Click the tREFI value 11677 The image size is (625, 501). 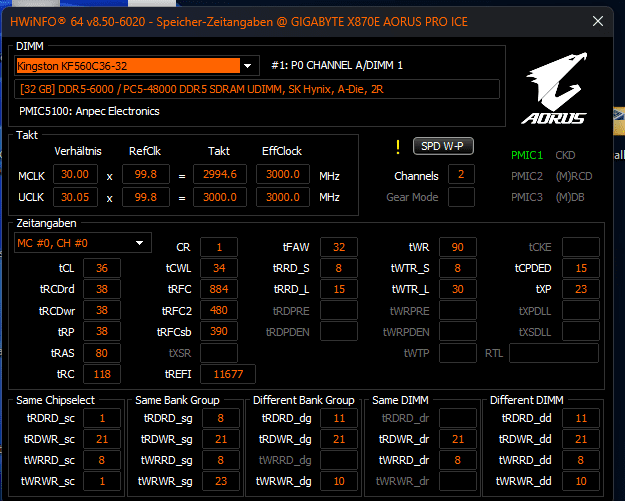(228, 374)
